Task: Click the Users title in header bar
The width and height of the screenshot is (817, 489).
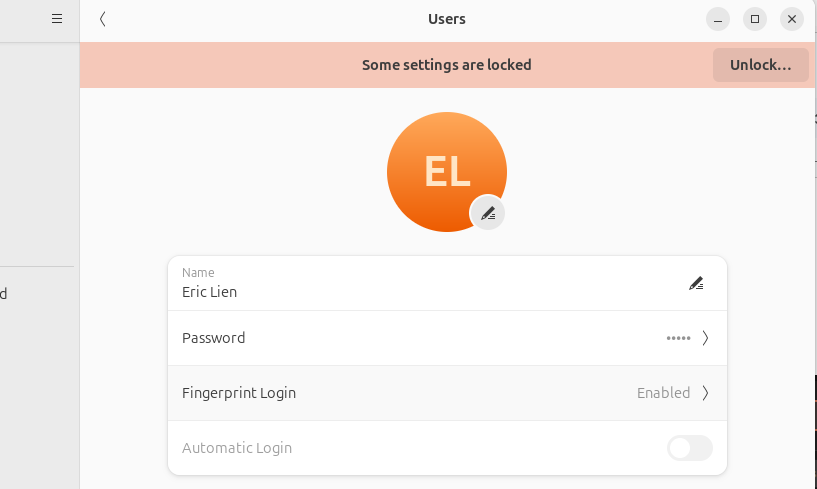Action: (x=447, y=19)
